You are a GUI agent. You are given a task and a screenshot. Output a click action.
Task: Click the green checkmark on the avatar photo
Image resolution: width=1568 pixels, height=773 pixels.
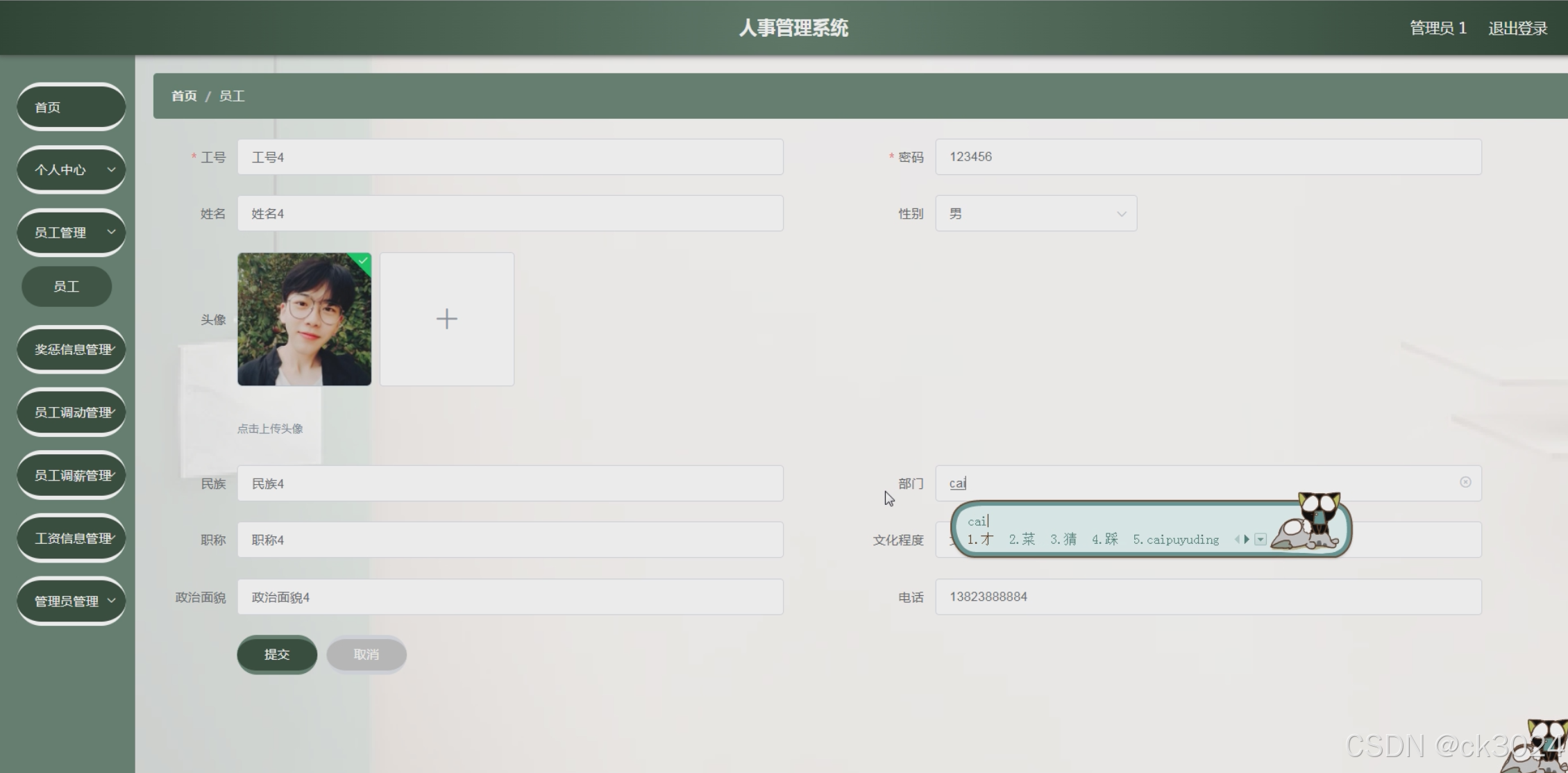click(363, 260)
